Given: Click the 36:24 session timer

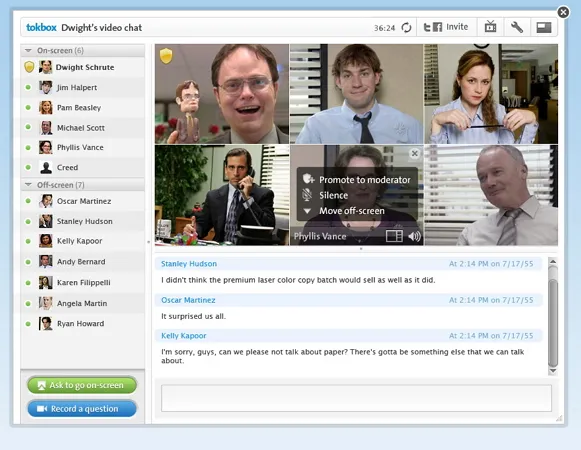Looking at the screenshot, I should tap(384, 28).
